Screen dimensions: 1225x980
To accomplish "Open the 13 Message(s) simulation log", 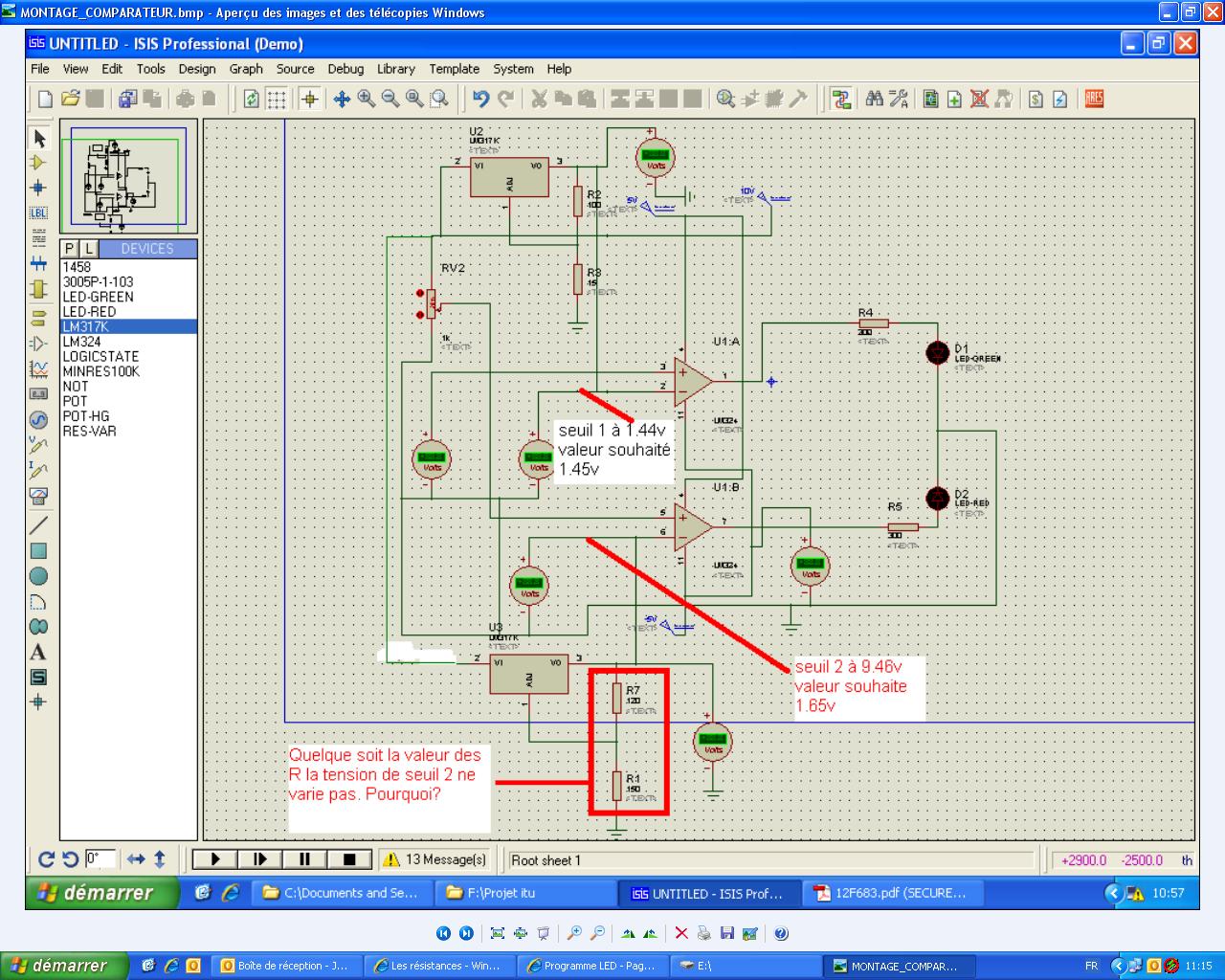I will click(435, 859).
